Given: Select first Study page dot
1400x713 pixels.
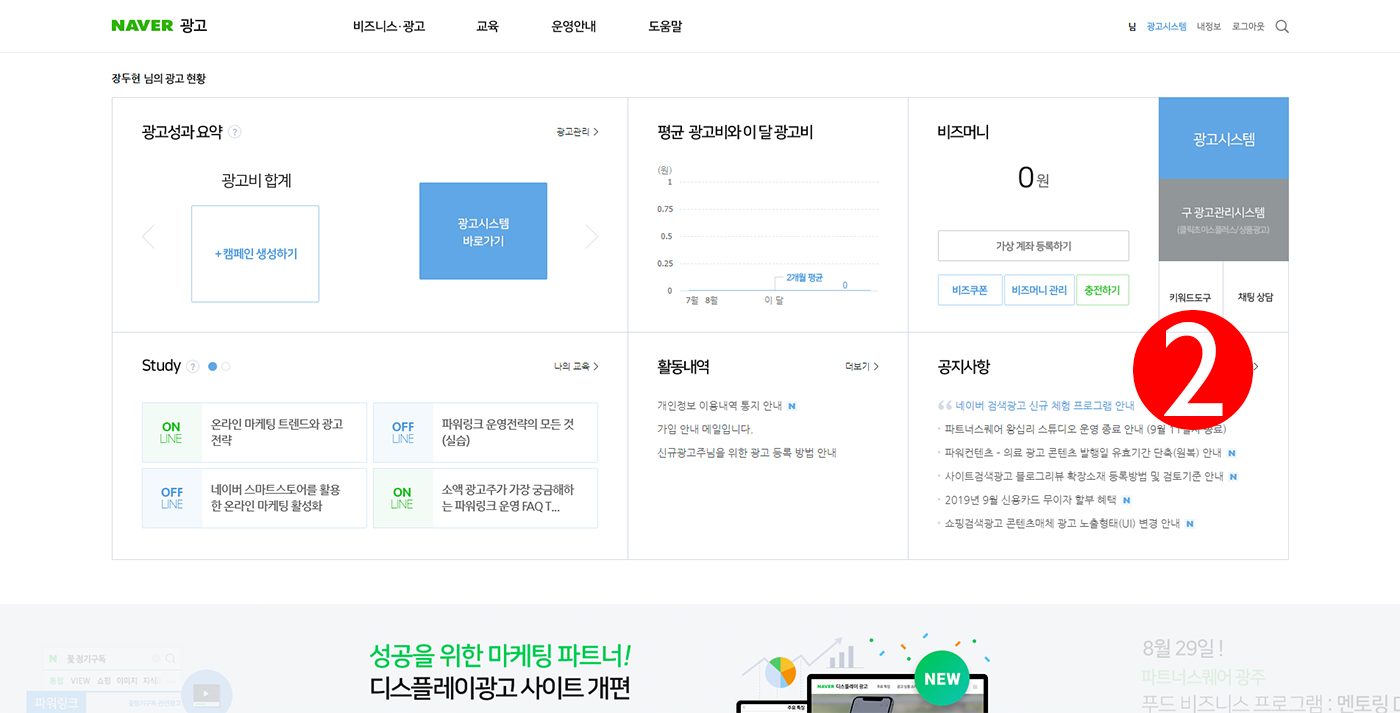Looking at the screenshot, I should (x=212, y=367).
